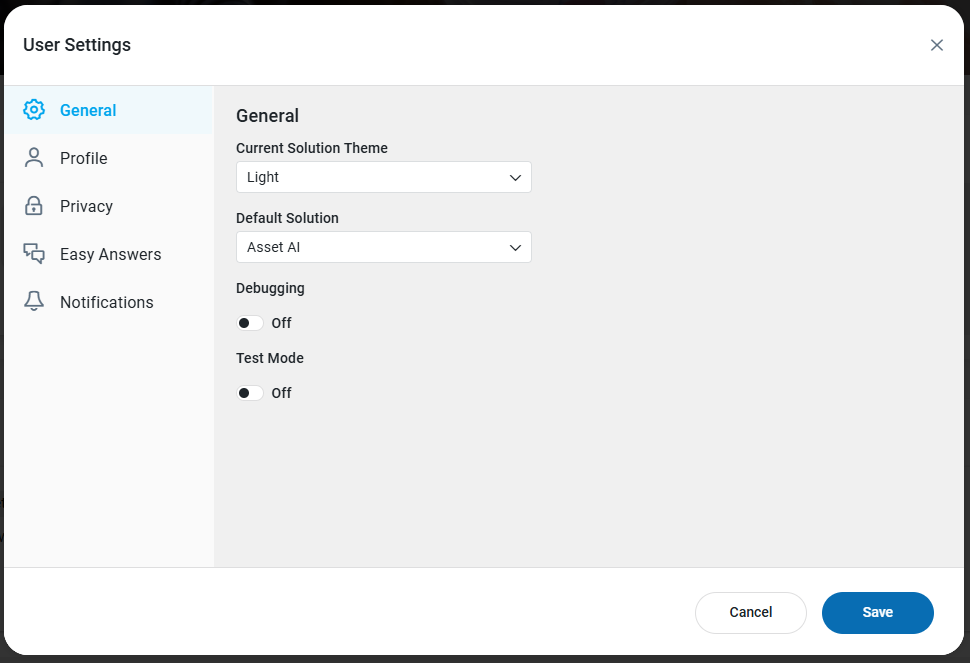The image size is (970, 663).
Task: Enable the Test Mode switch
Action: coord(249,393)
